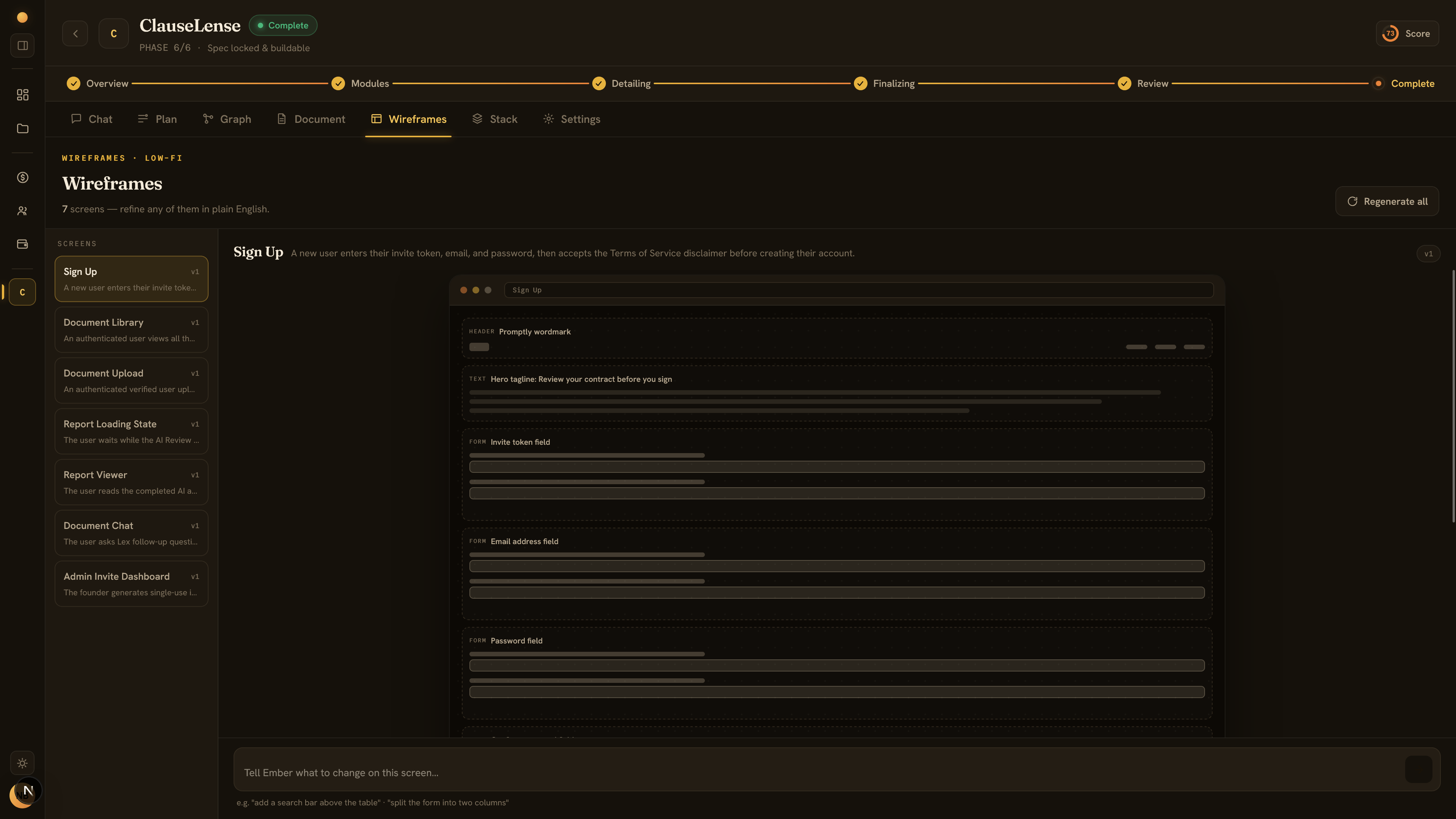Click the Promptly wordmark header block
The height and width of the screenshot is (819, 1456).
tap(837, 339)
